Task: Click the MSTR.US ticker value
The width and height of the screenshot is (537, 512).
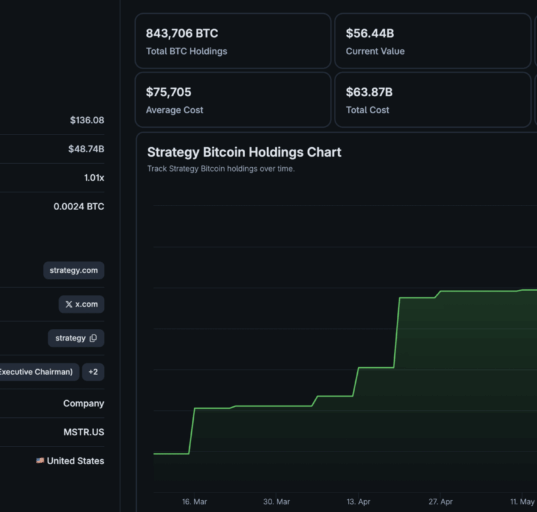Action: (84, 432)
